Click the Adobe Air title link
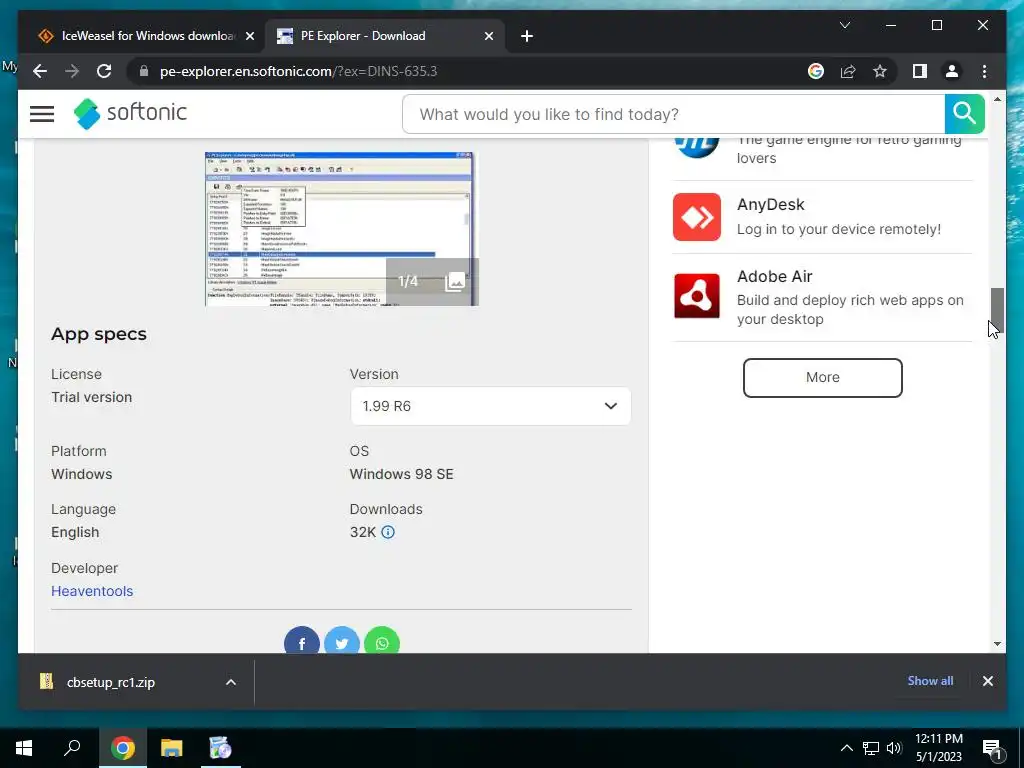 775,276
